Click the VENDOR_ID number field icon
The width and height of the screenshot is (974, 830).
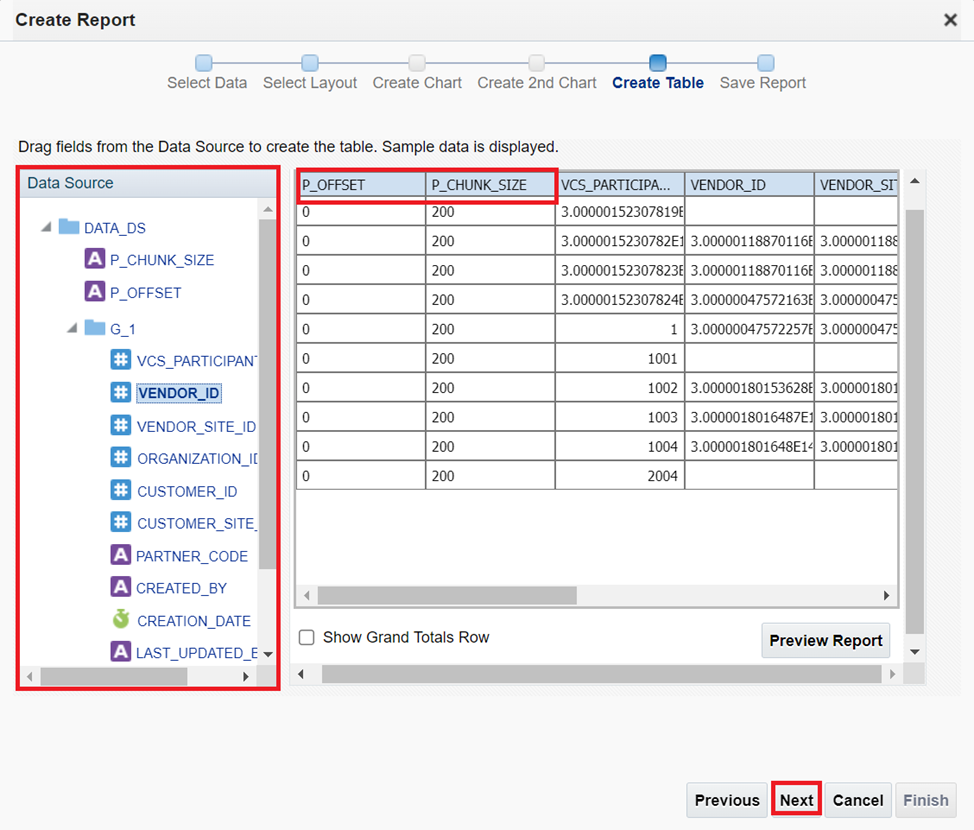pyautogui.click(x=121, y=392)
